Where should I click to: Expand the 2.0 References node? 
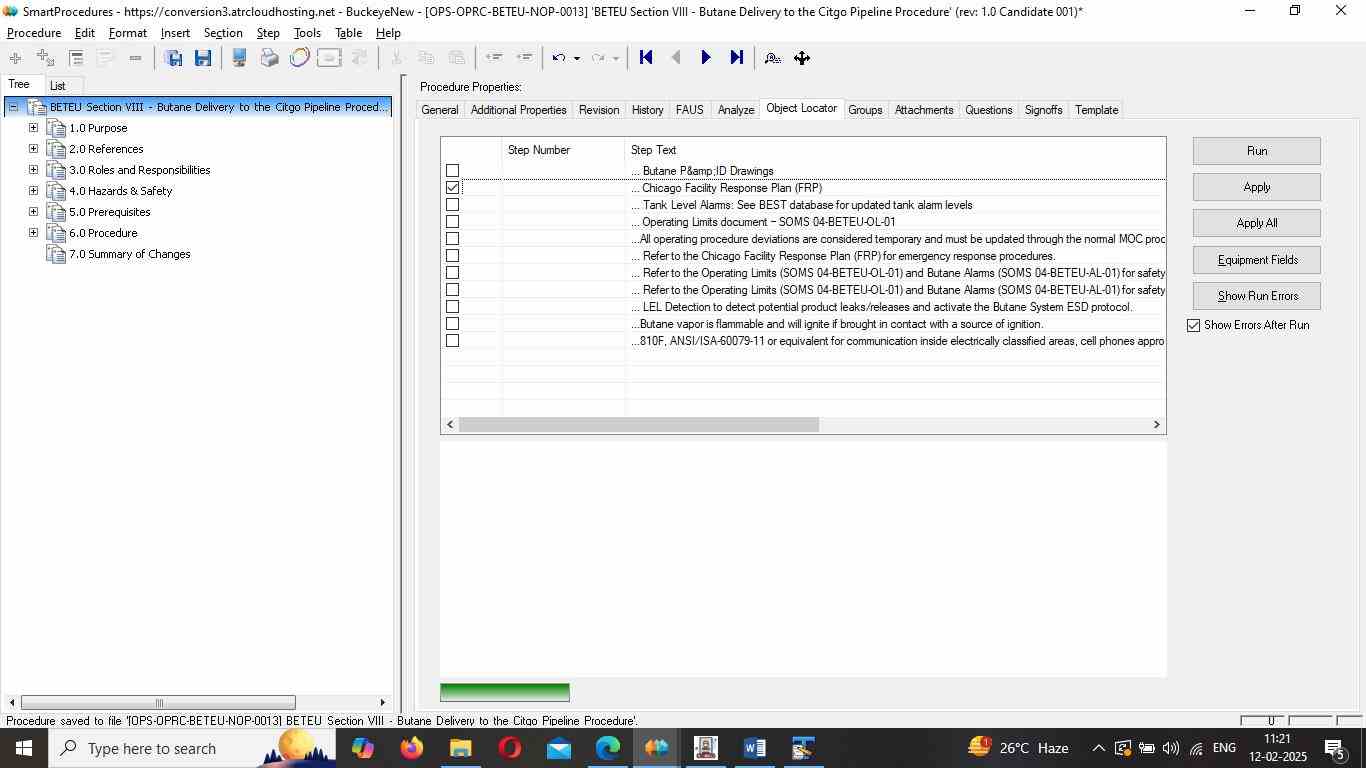pos(33,149)
